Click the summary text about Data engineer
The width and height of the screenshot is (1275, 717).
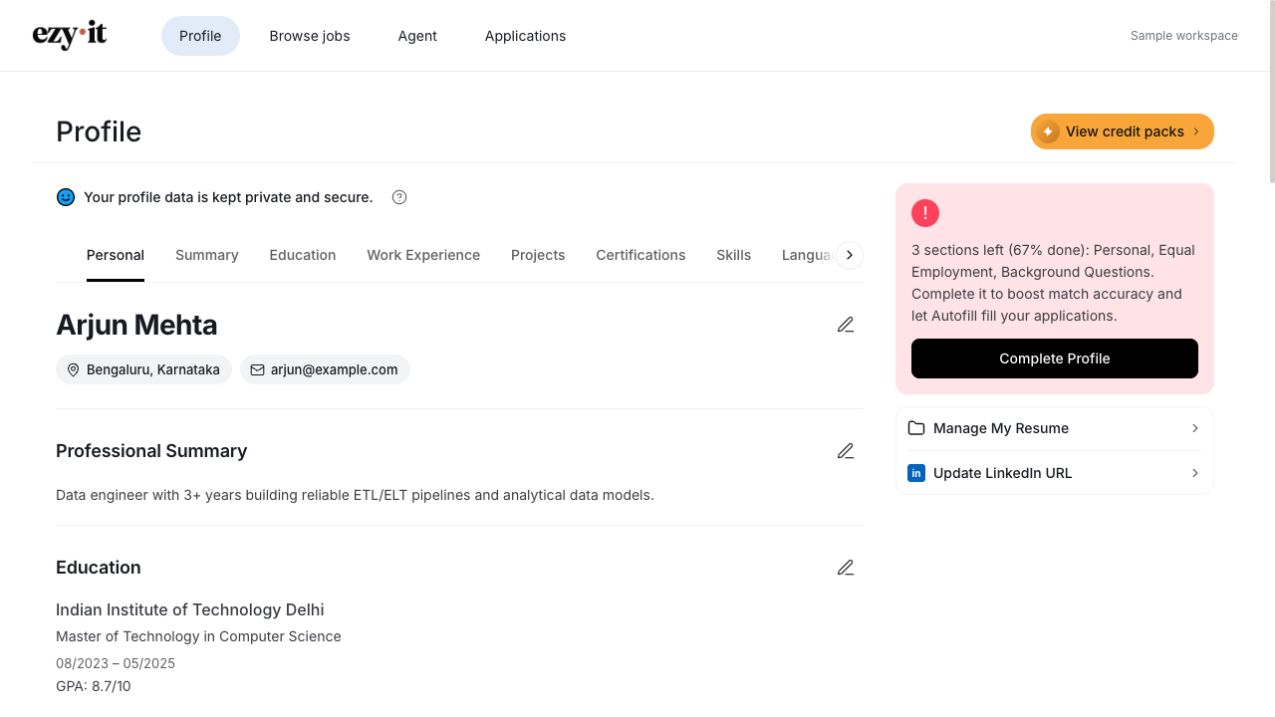(355, 495)
